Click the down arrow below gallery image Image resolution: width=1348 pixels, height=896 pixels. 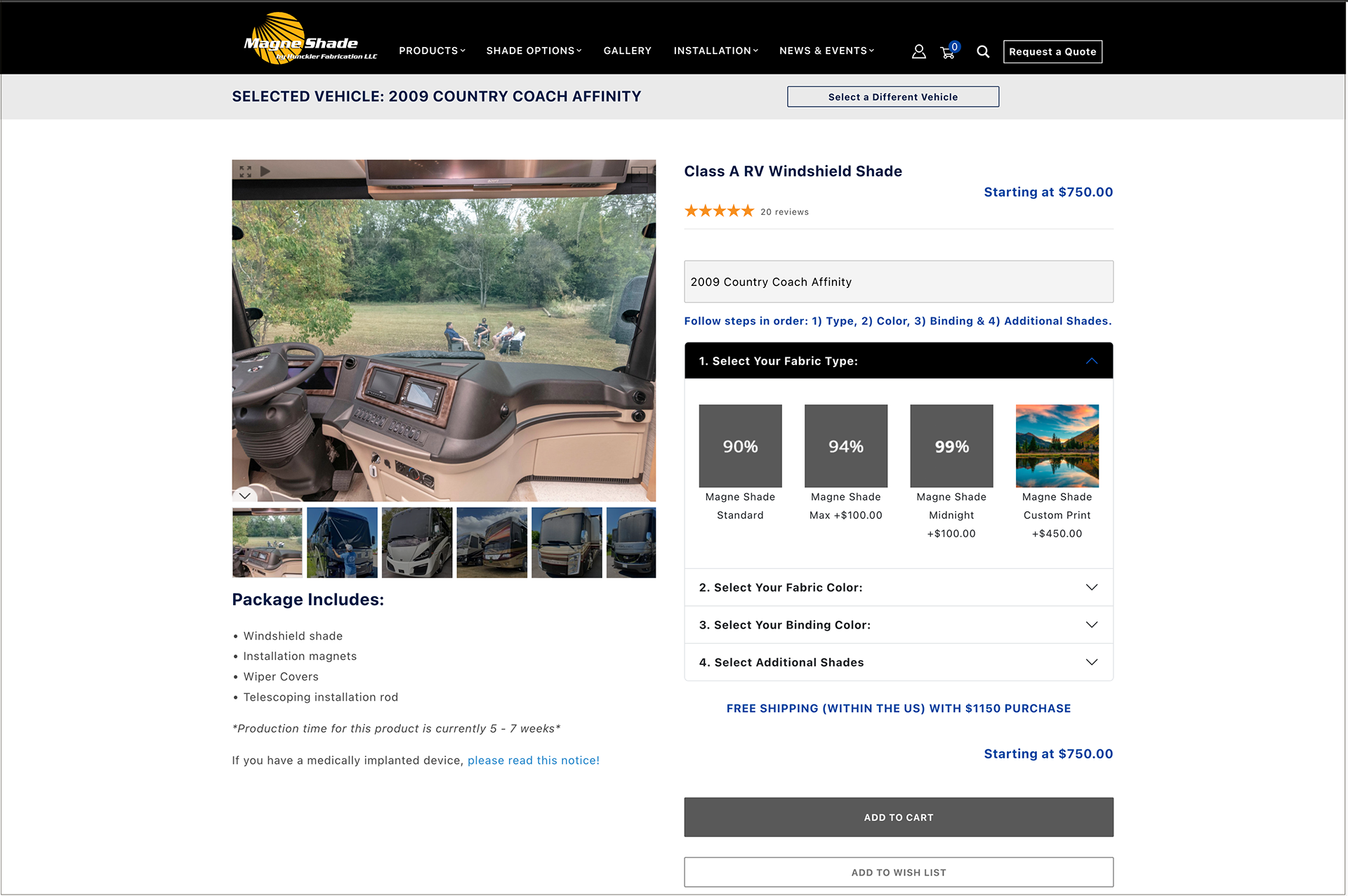244,495
